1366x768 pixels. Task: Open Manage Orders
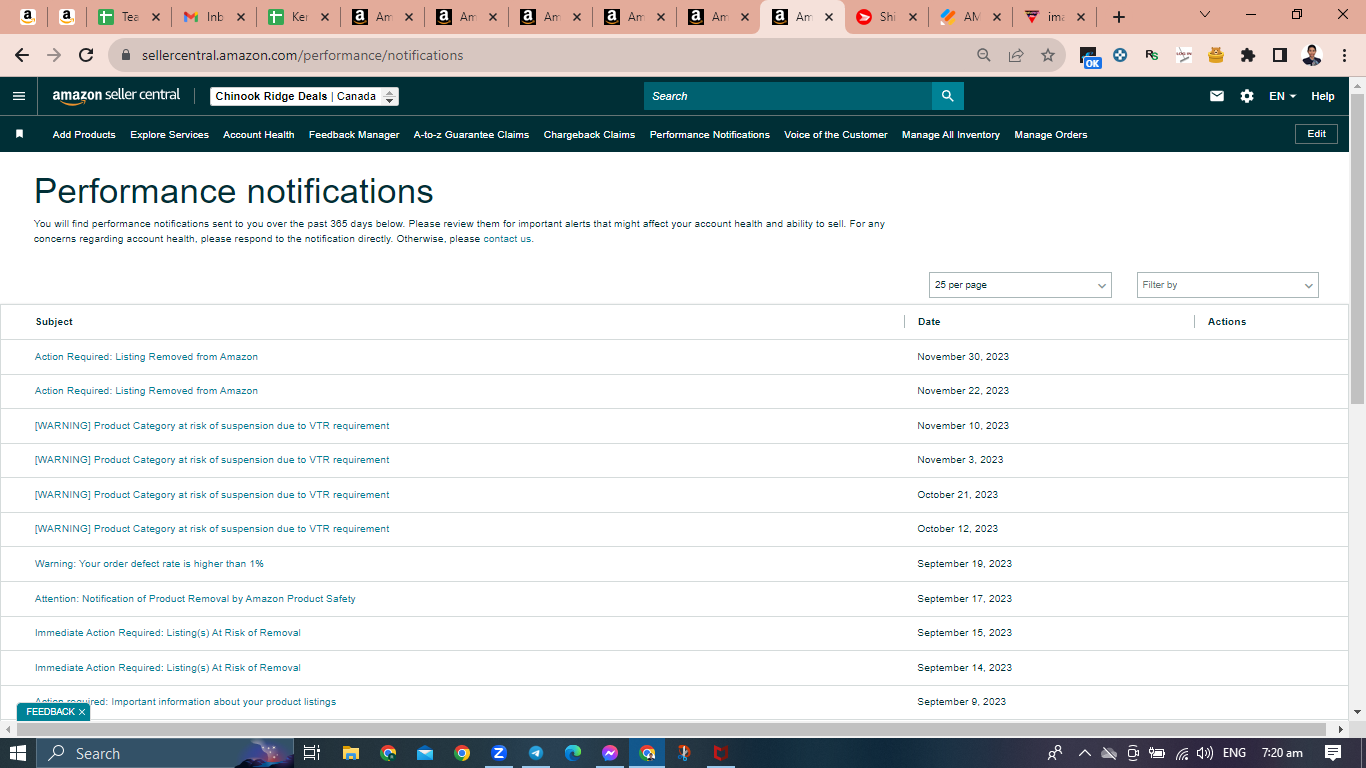tap(1051, 134)
